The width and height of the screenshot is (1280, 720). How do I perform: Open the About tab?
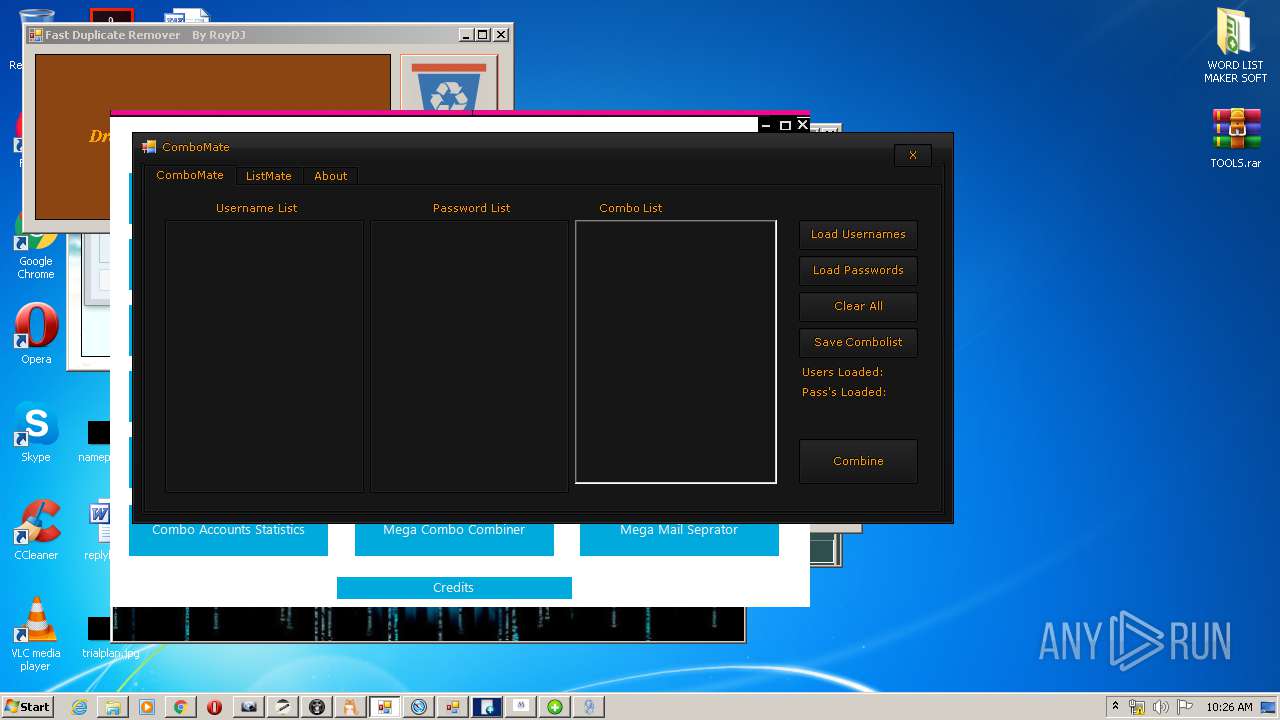331,176
